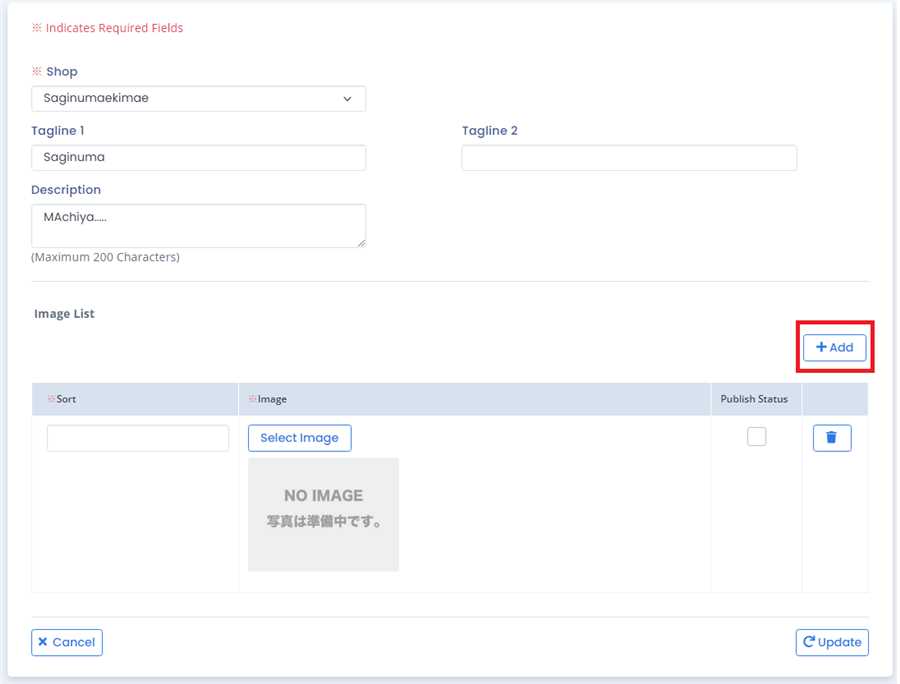Click the Tagline 2 field label
The image size is (900, 684).
click(489, 131)
